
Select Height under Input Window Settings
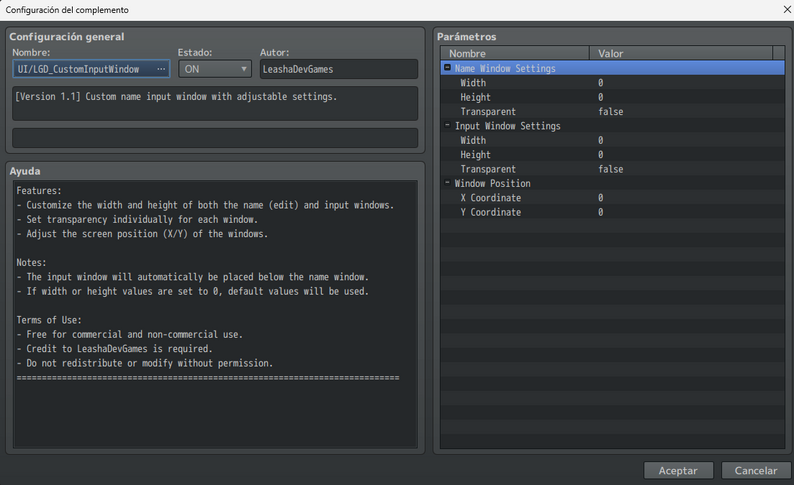pos(475,154)
